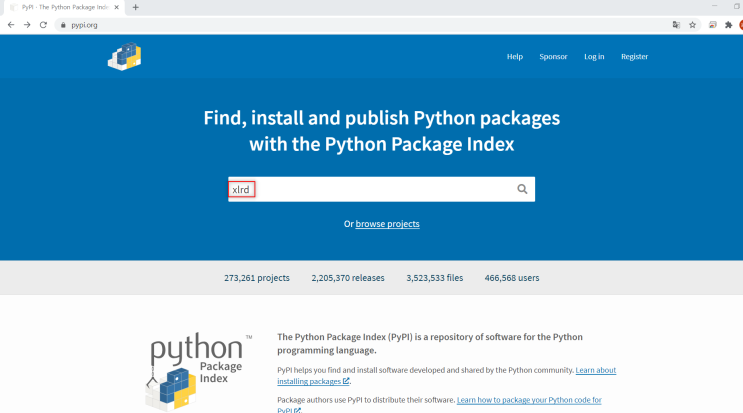Open a new tab with the plus button
Screen dimensions: 743x413
click(136, 7)
